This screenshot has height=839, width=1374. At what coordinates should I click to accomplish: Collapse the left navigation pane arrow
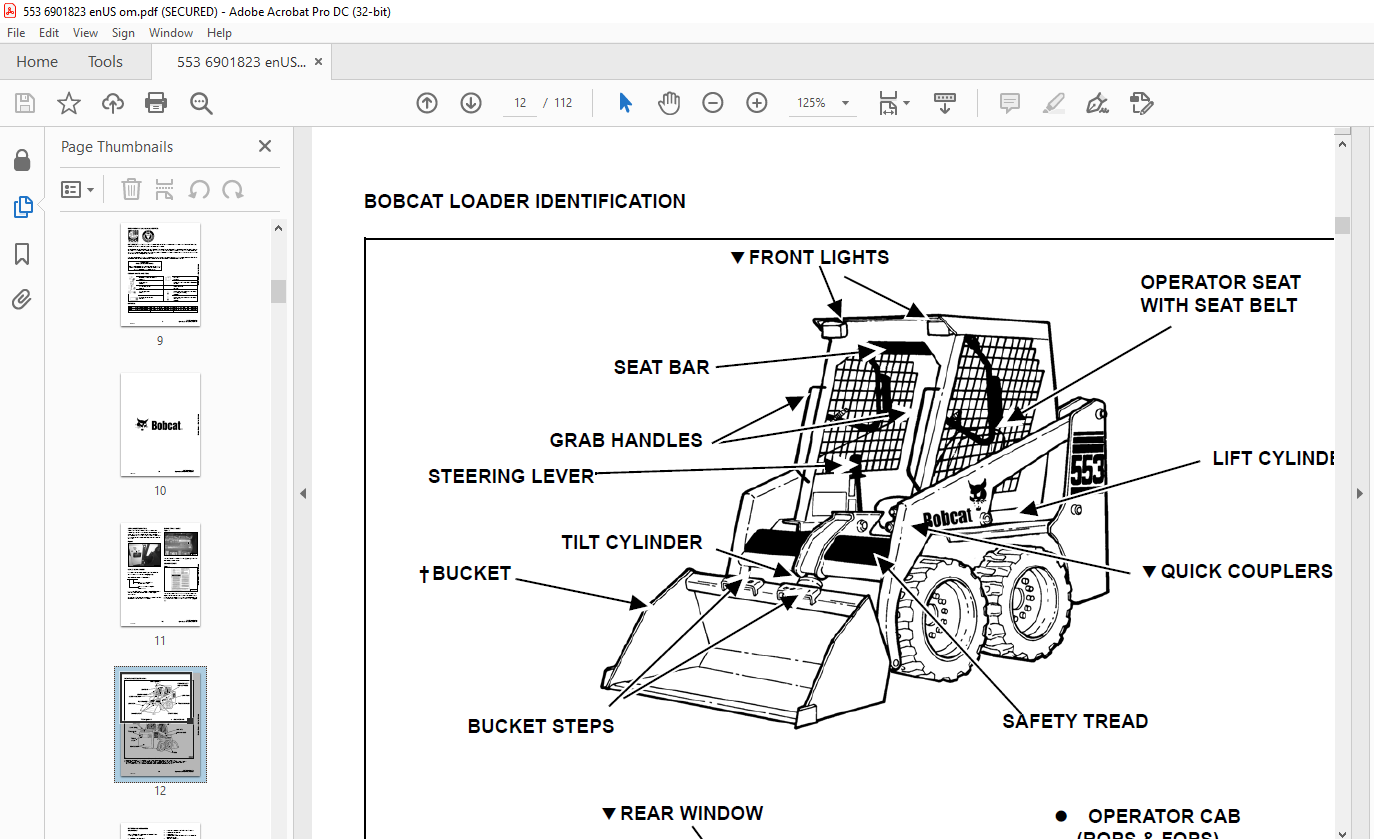point(303,493)
